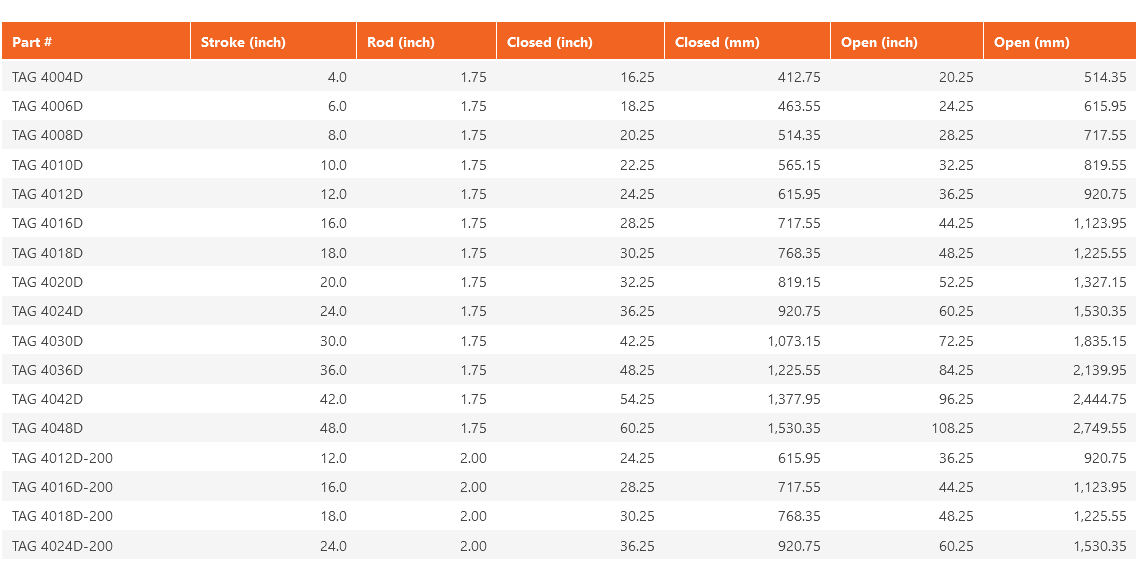The width and height of the screenshot is (1136, 568).
Task: Pick the TAG 4020D row label
Action: point(47,282)
